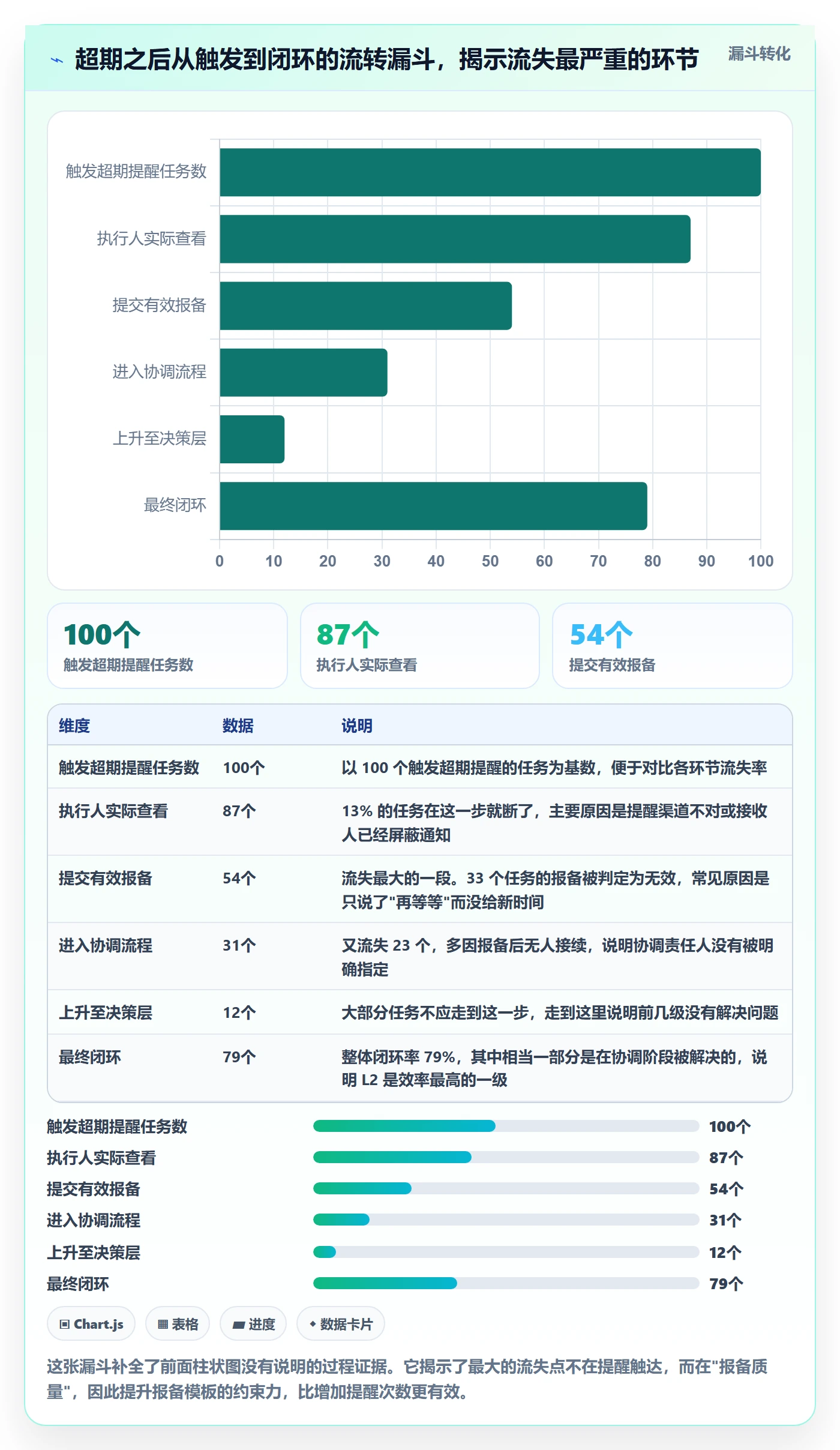
Task: Click the explanation starting 整体闭环率 79%
Action: [554, 1068]
